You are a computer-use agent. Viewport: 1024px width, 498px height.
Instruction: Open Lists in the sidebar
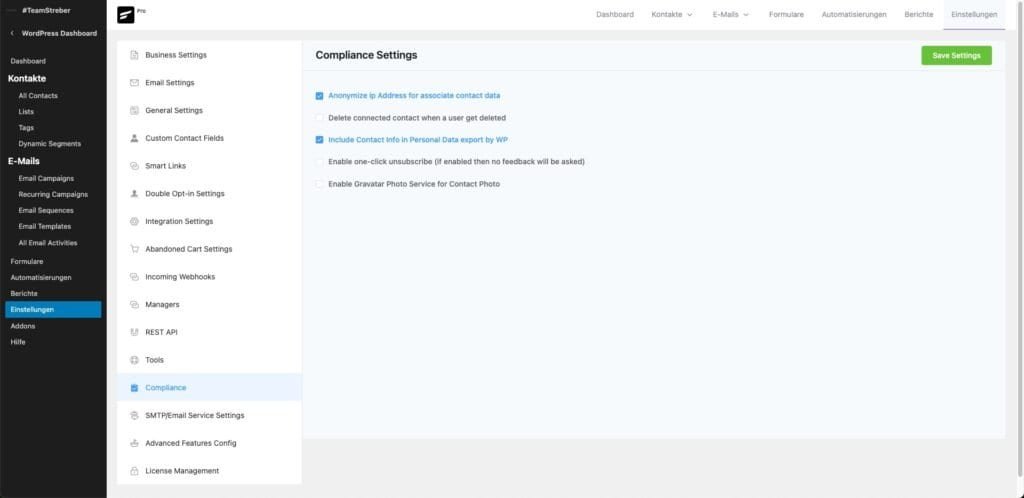26,112
